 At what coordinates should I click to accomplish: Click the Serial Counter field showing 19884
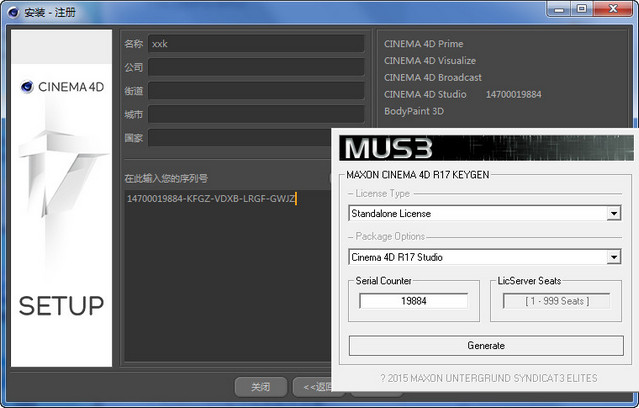click(414, 301)
